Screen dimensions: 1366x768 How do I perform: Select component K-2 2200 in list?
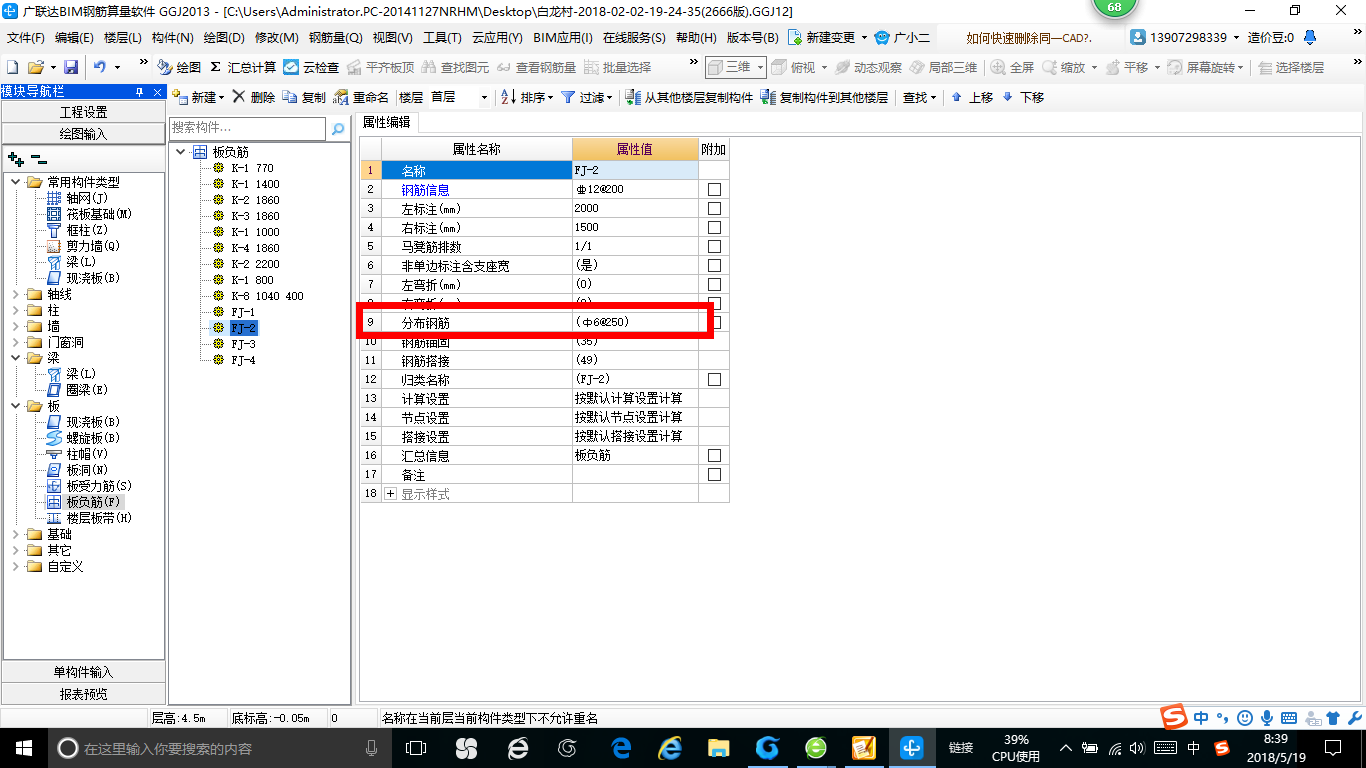(x=255, y=264)
